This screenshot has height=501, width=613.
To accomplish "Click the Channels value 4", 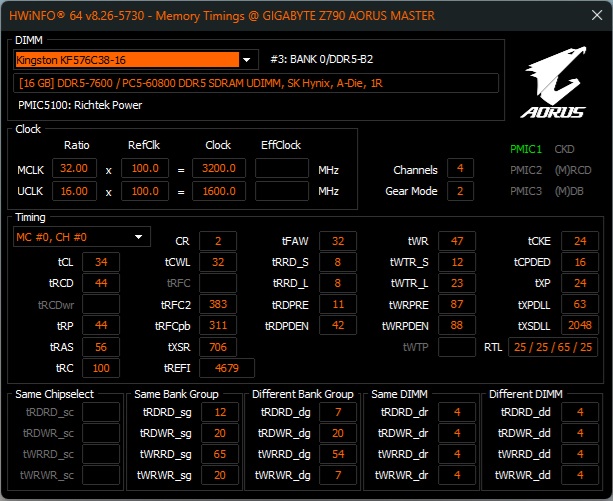I will pos(460,168).
